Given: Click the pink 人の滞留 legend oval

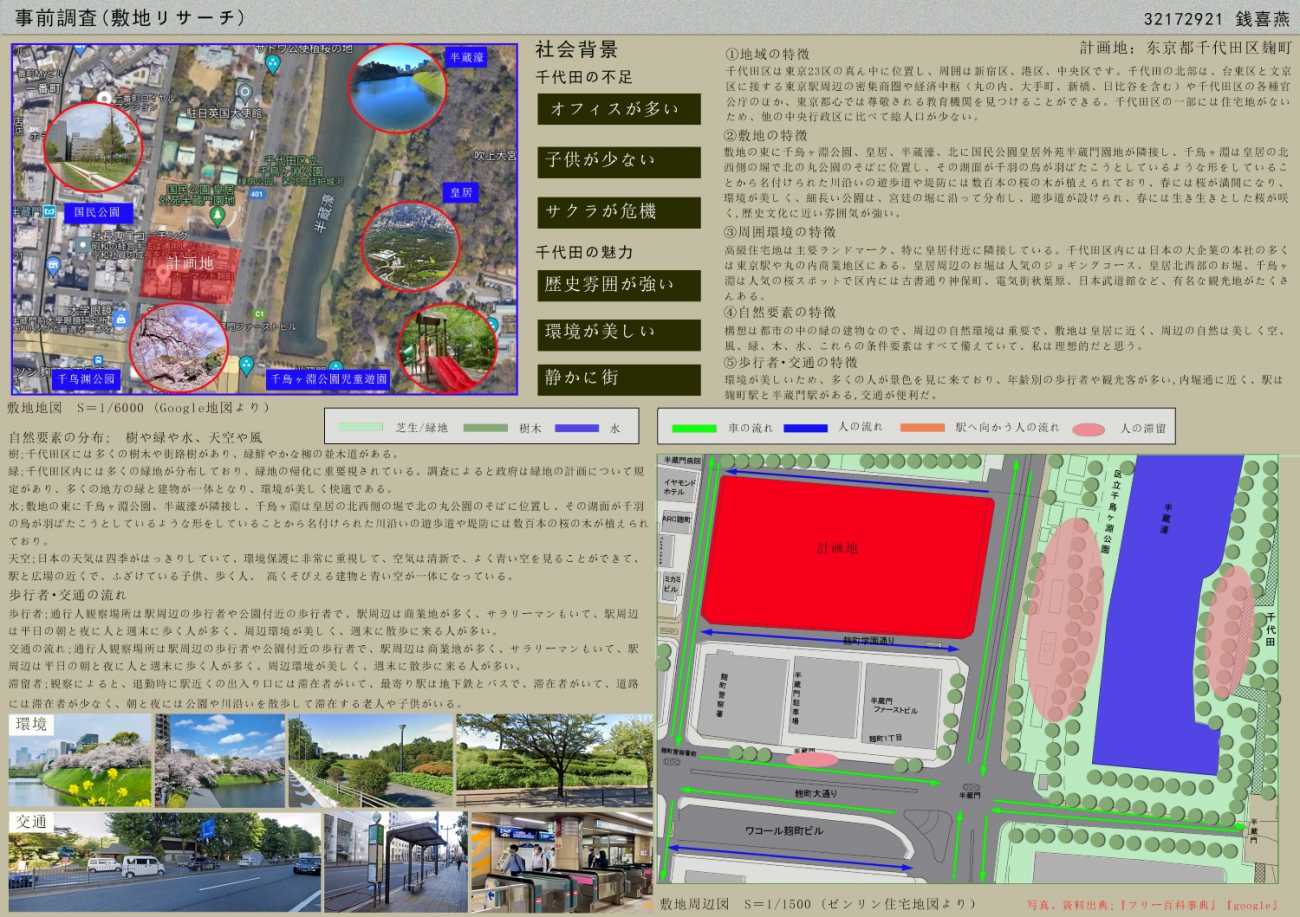Looking at the screenshot, I should (1089, 429).
